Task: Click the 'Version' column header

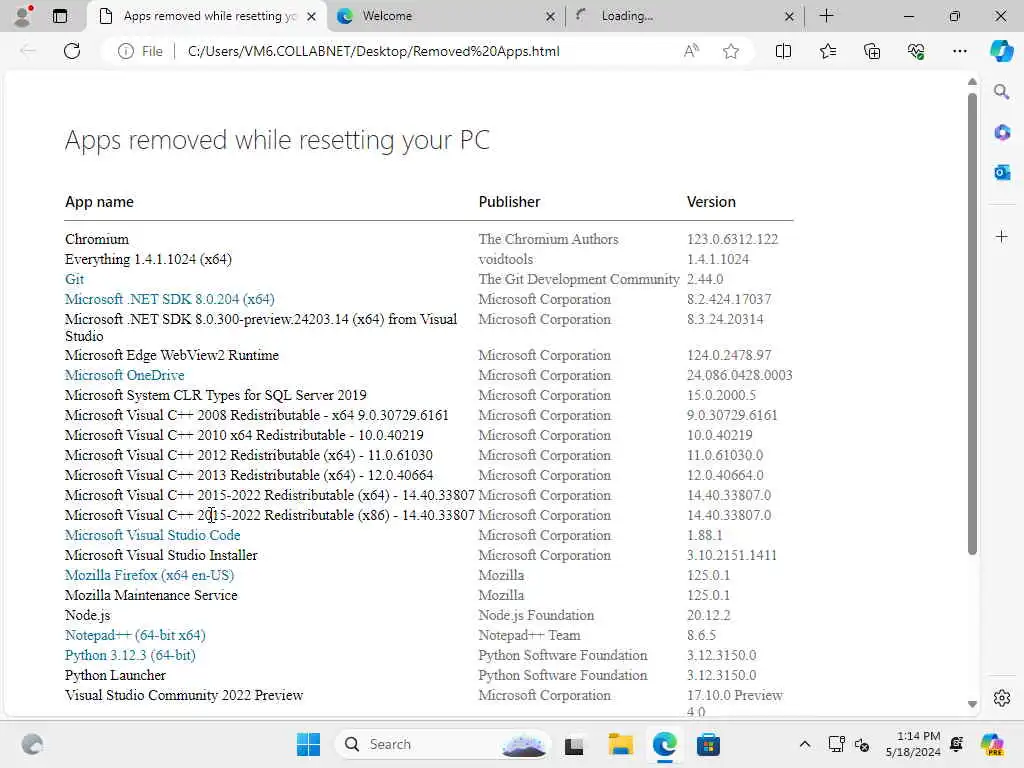Action: click(711, 202)
